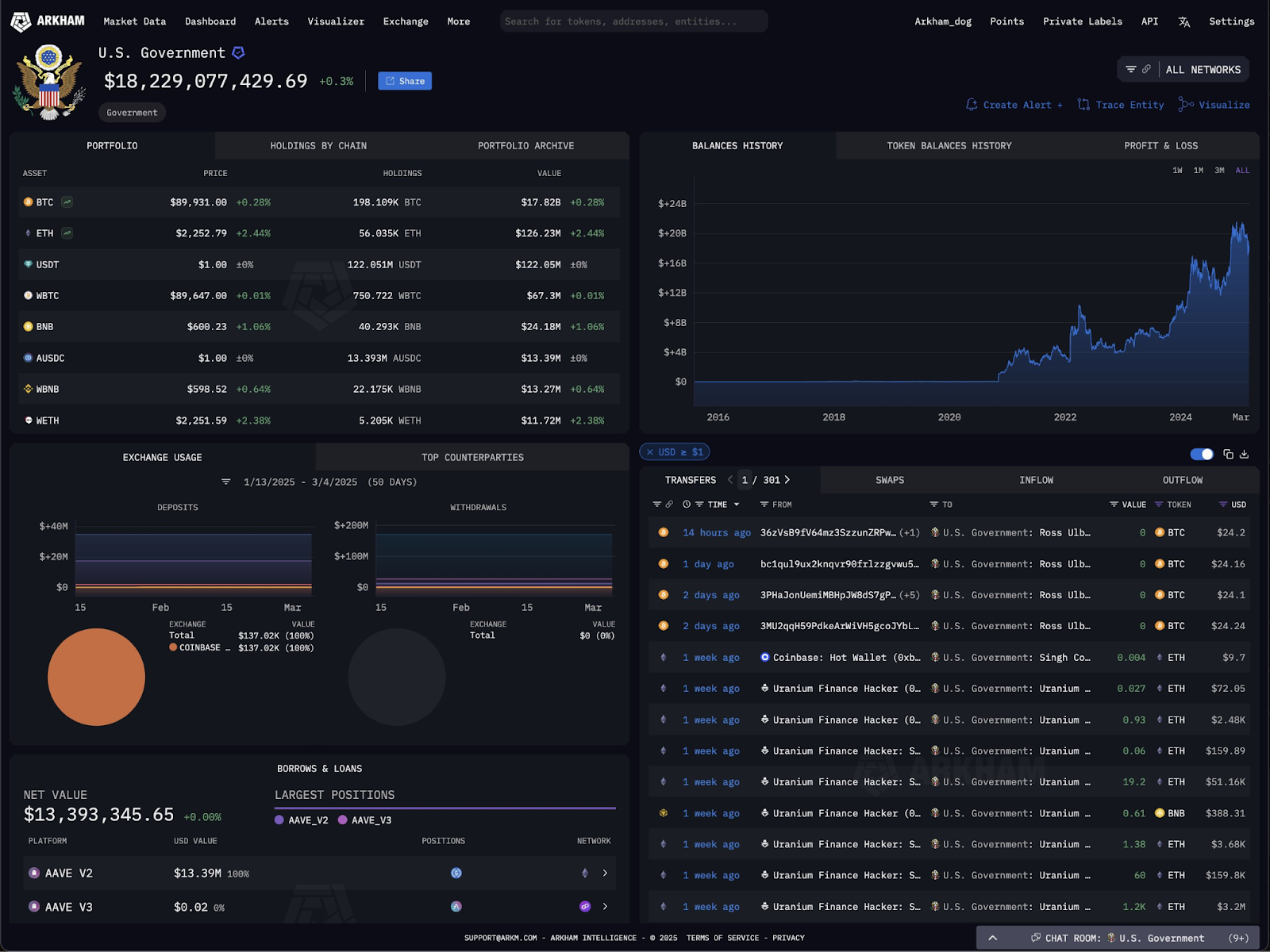This screenshot has height=952, width=1270.
Task: Select 1W balance history range
Action: point(1177,171)
